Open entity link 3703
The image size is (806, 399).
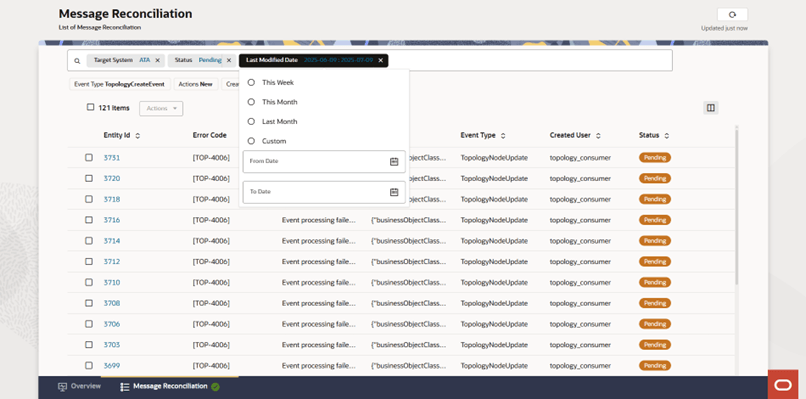tap(112, 344)
